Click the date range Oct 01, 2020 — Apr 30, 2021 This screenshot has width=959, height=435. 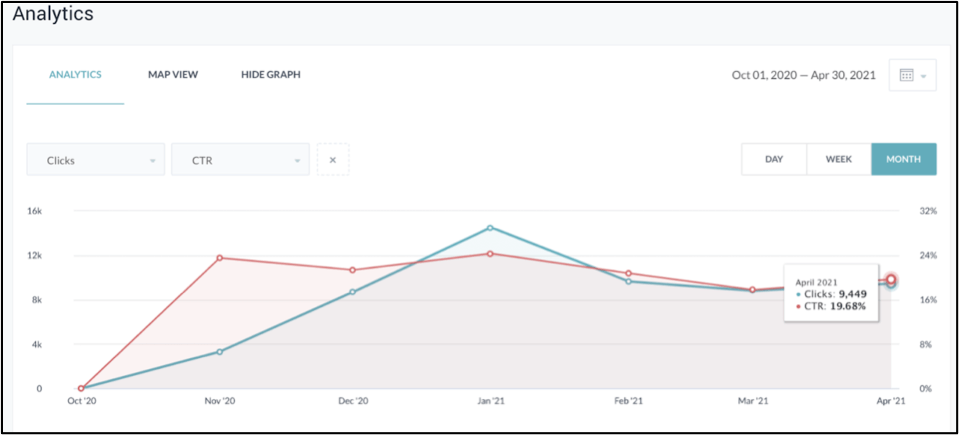pos(804,75)
